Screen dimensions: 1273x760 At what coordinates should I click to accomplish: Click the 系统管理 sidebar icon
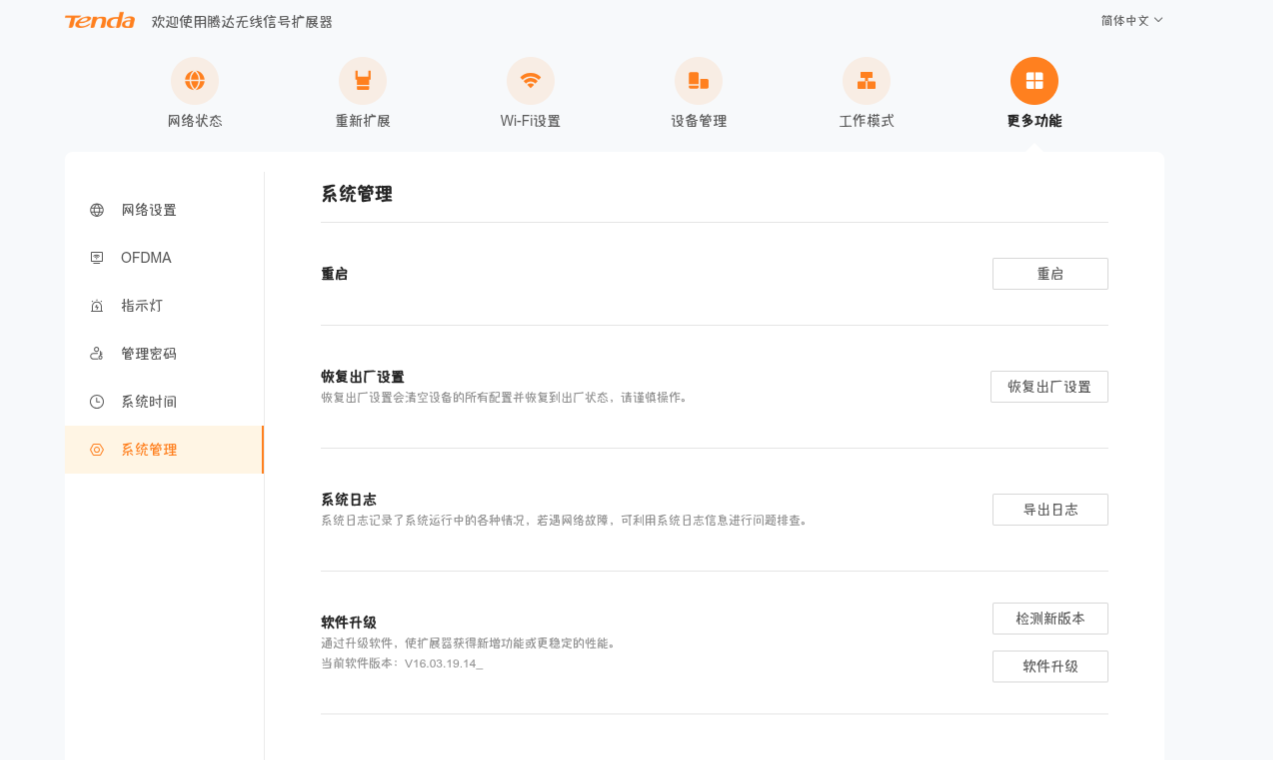click(97, 450)
